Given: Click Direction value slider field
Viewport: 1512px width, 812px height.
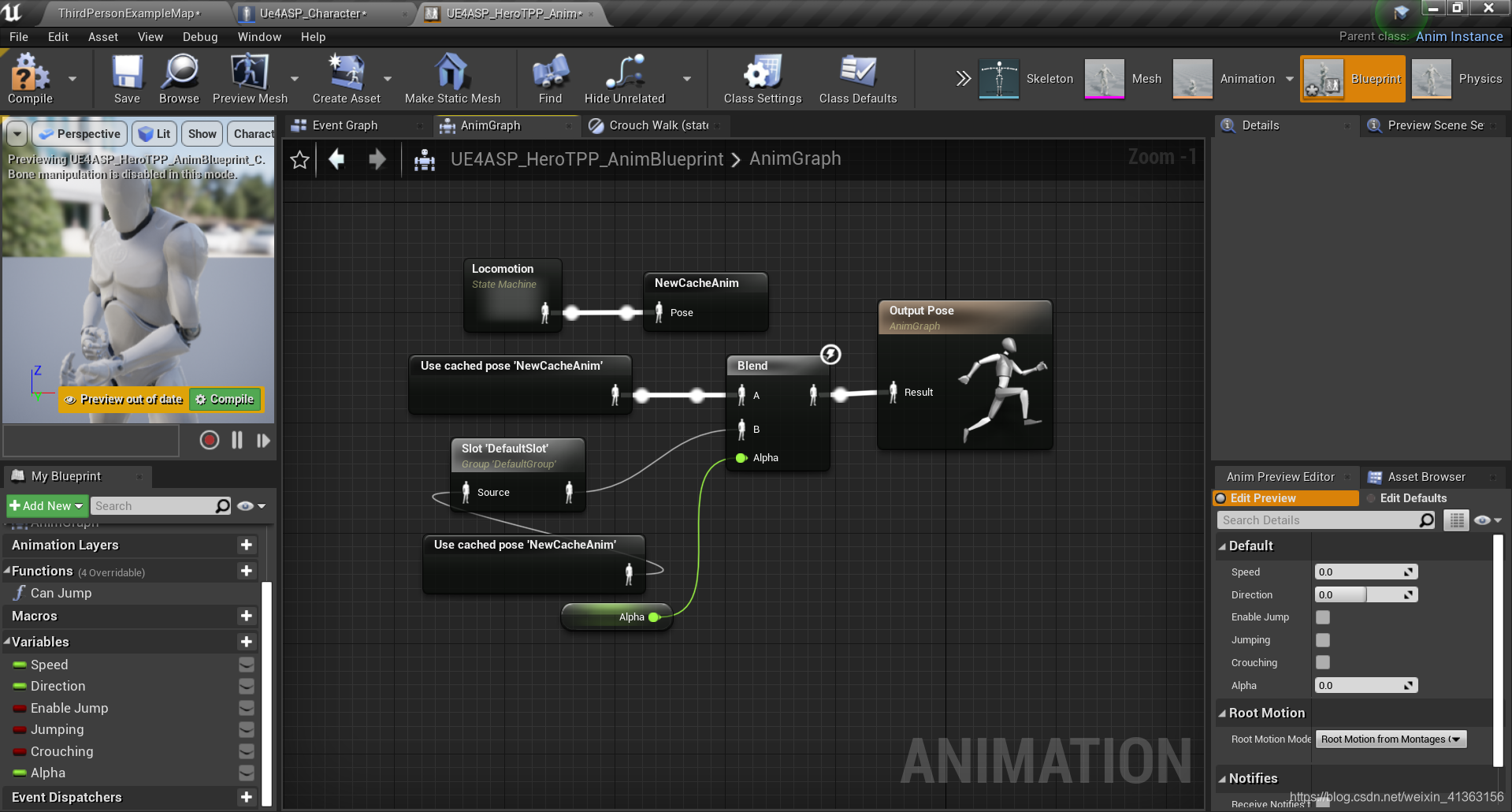Looking at the screenshot, I should click(x=1365, y=595).
